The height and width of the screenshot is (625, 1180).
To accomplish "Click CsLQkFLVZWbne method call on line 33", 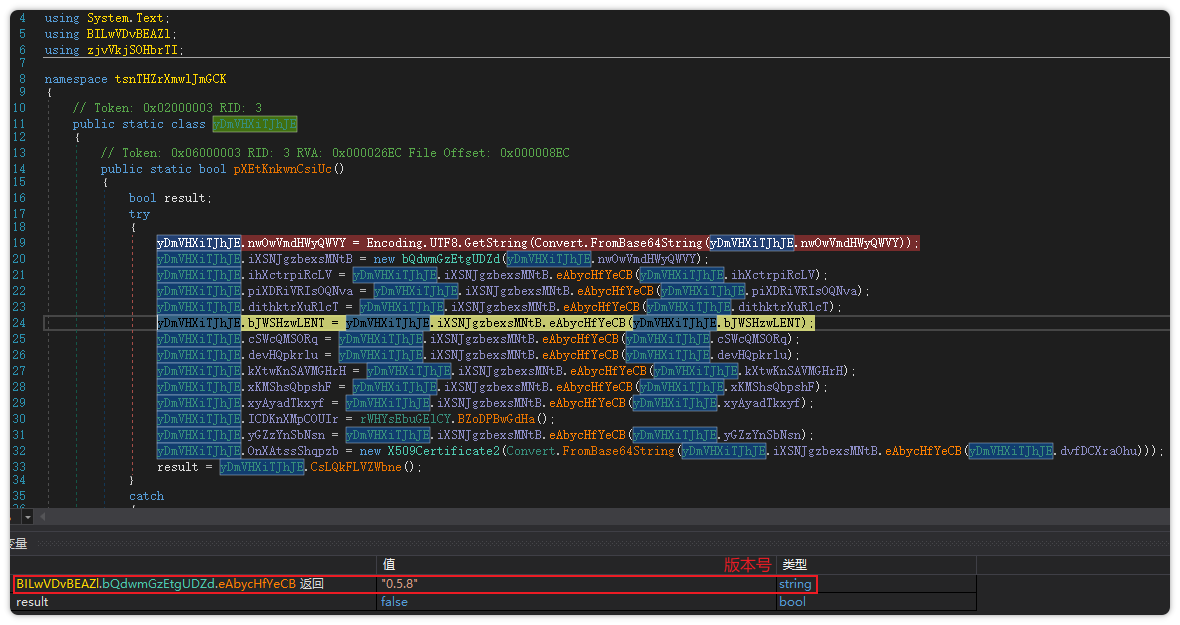I will tap(365, 467).
